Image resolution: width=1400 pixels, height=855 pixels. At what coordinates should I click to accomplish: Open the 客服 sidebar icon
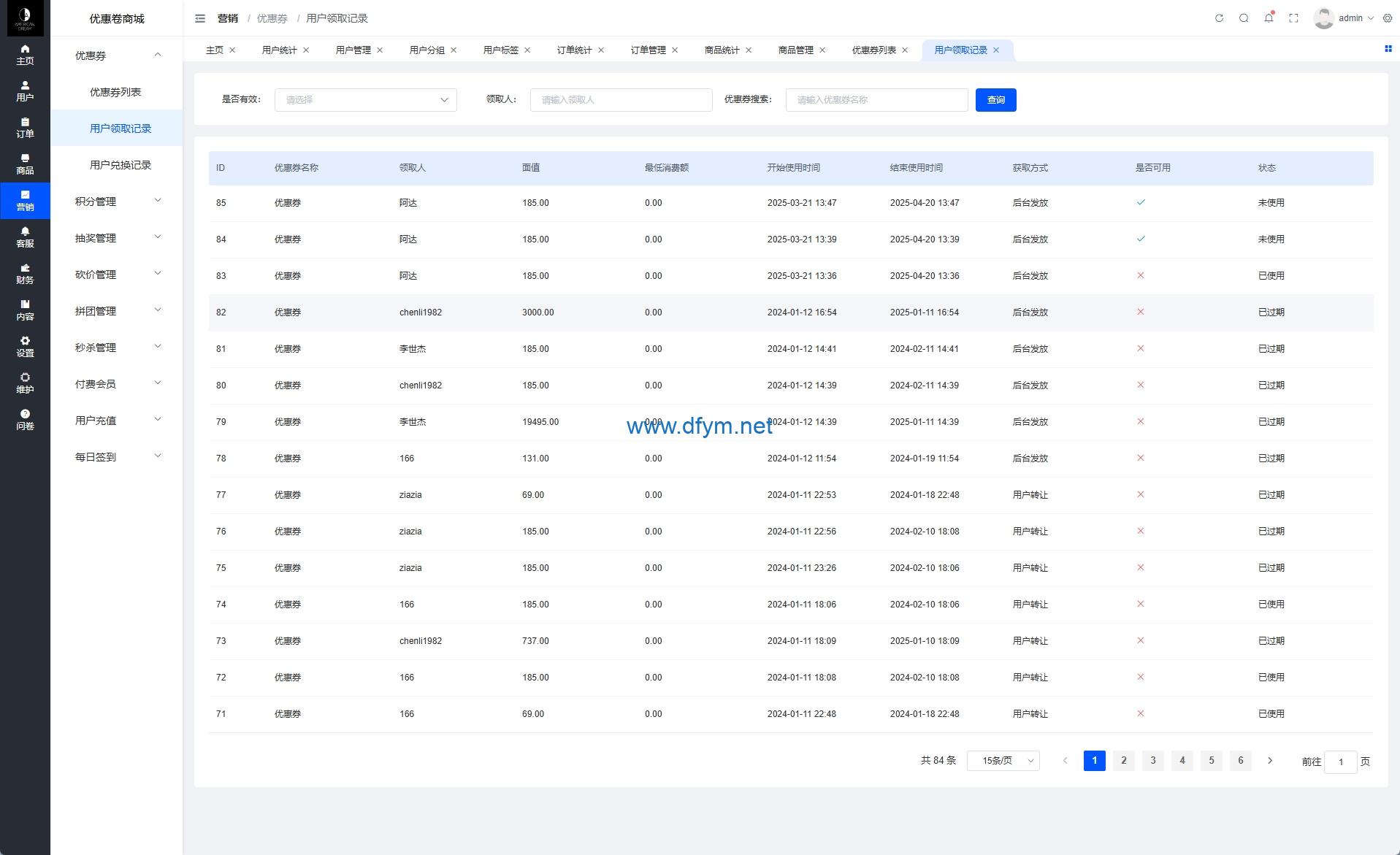click(25, 237)
